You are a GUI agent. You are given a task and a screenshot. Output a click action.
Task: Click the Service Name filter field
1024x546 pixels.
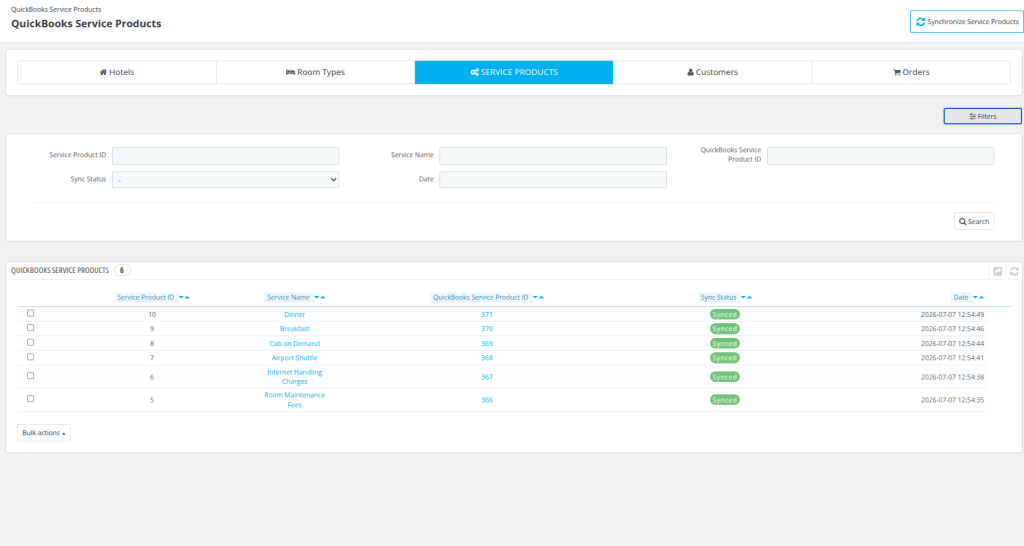[x=552, y=155]
